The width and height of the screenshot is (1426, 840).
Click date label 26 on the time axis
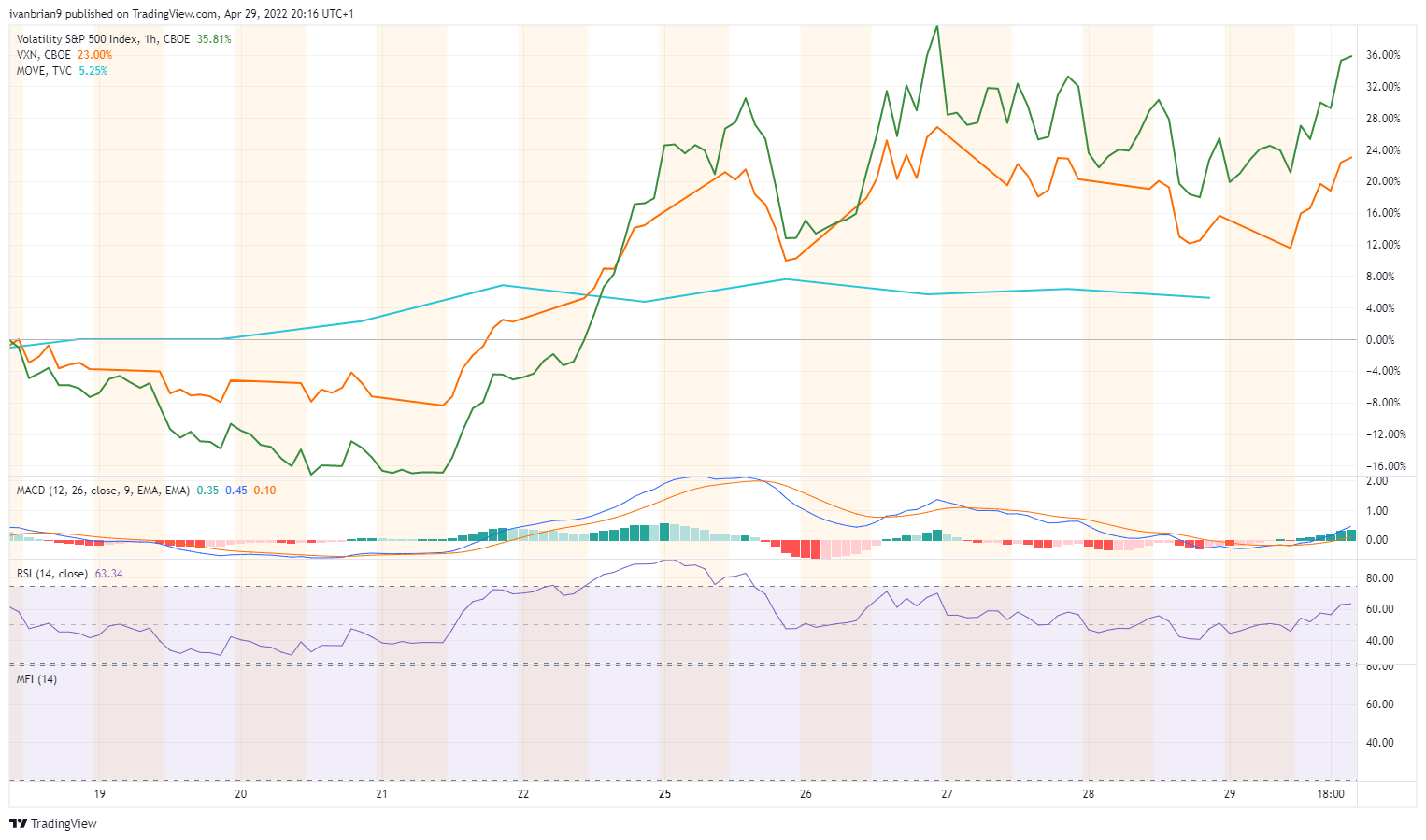pyautogui.click(x=806, y=794)
